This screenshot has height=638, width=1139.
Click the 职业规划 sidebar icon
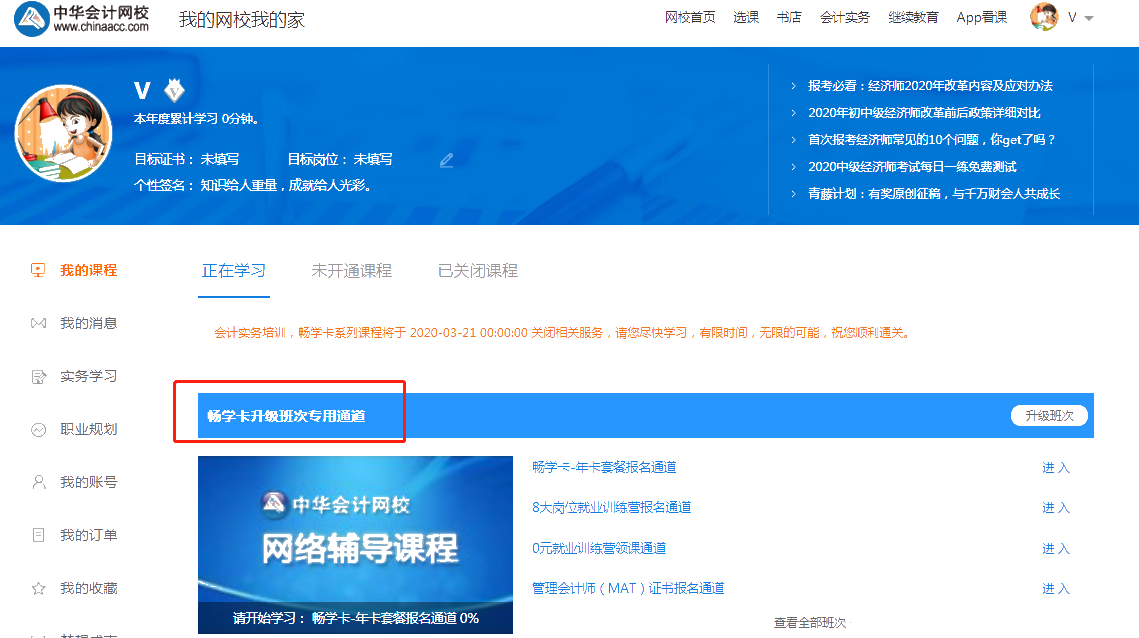coord(38,429)
